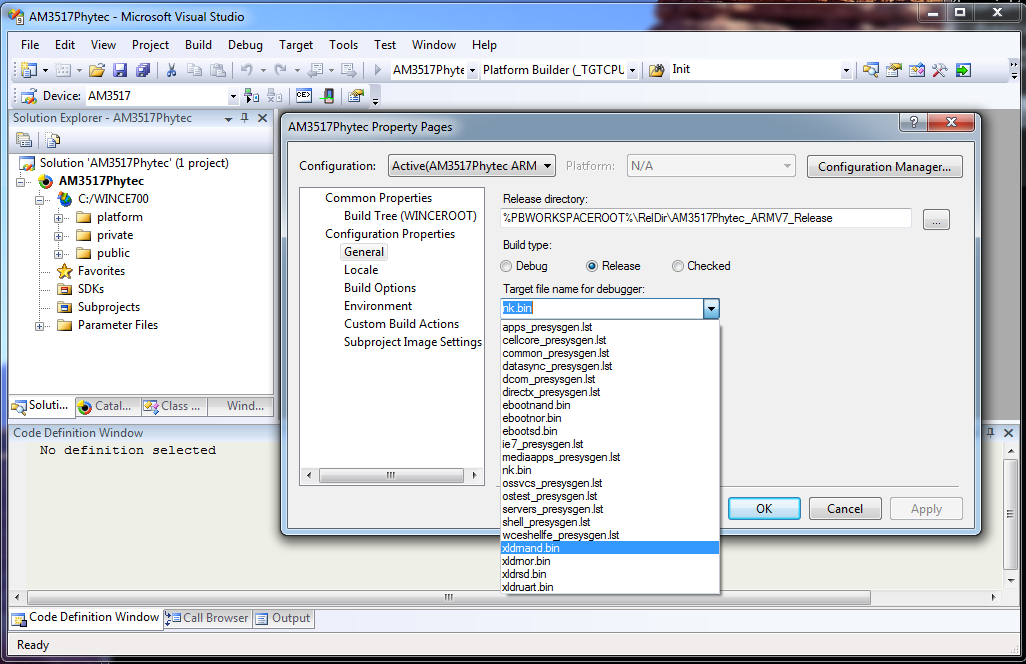The height and width of the screenshot is (664, 1026).
Task: Click Solution Explorer Properties icon
Action: [24, 139]
